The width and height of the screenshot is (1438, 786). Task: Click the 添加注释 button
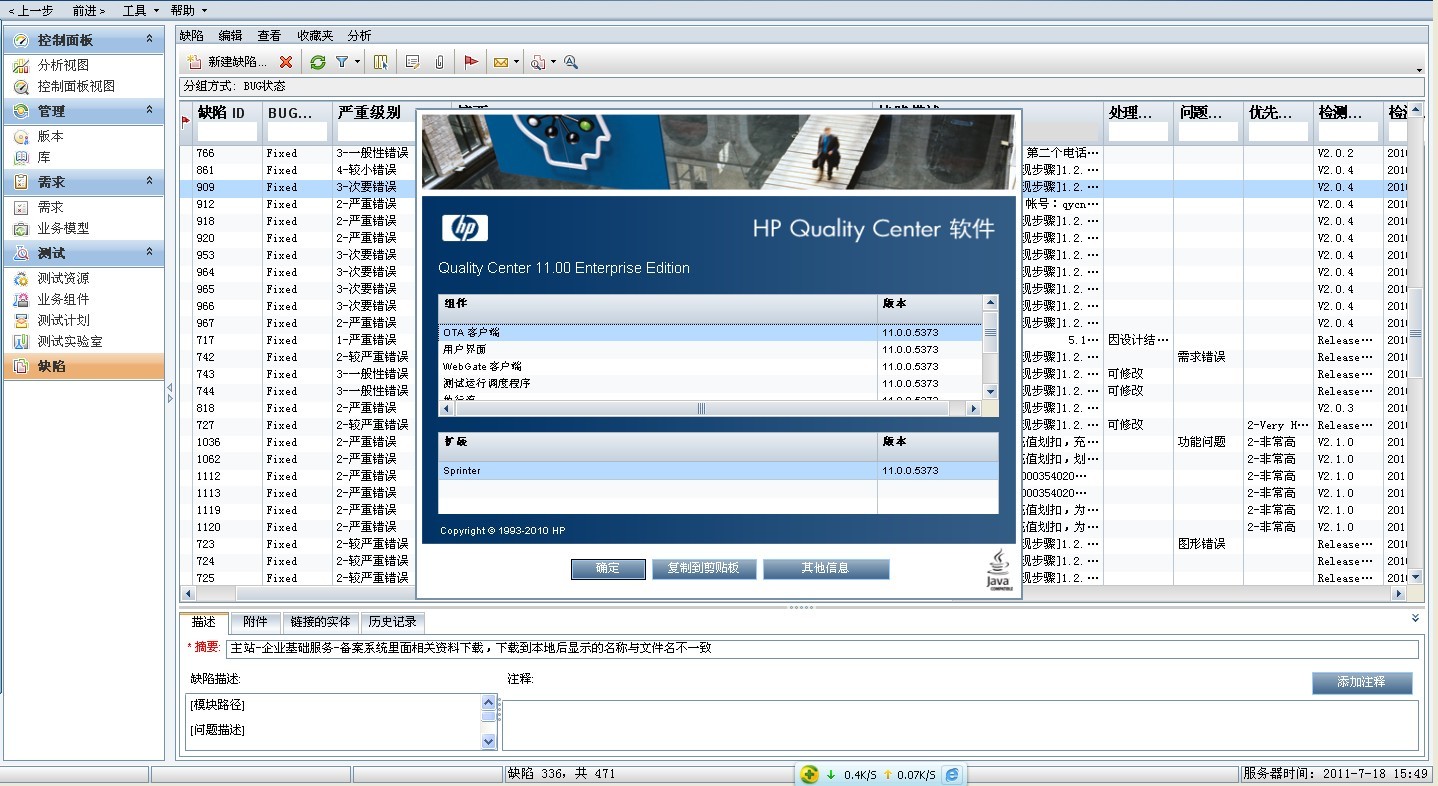[1362, 682]
